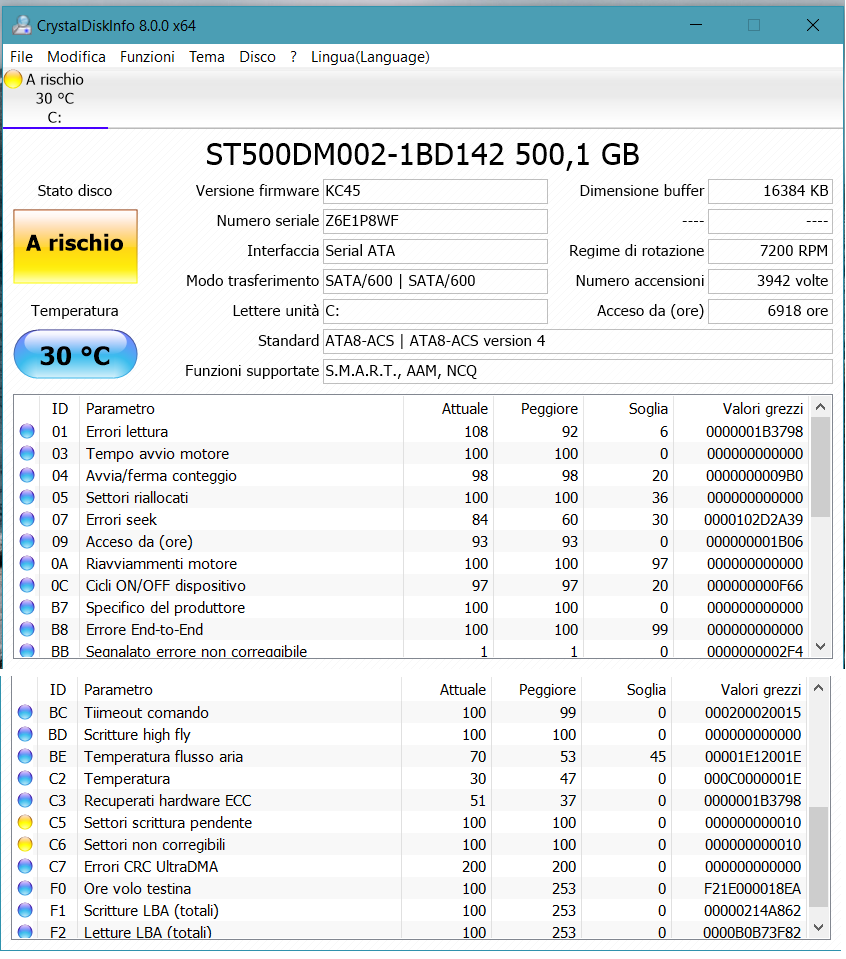The height and width of the screenshot is (959, 846).
Task: Click the down arrow of lower SMART list scrollbar
Action: tap(818, 928)
